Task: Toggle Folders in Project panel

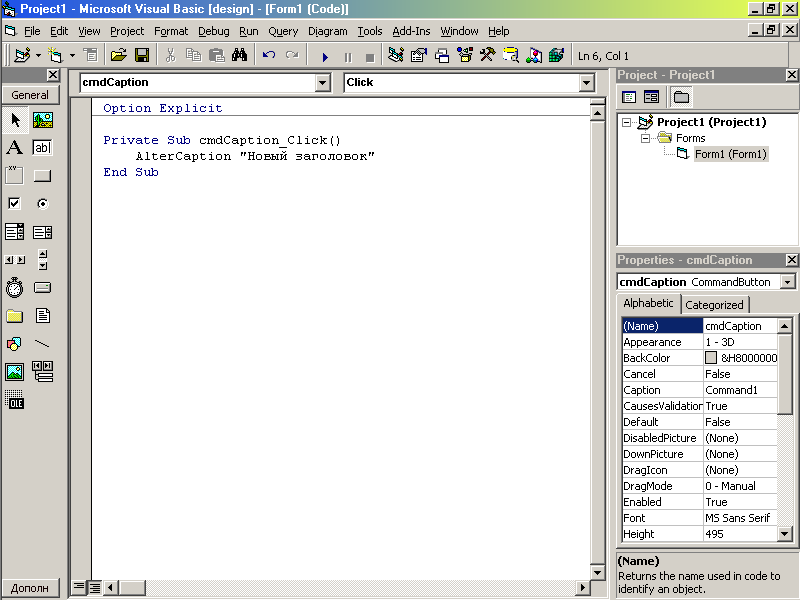Action: click(681, 97)
